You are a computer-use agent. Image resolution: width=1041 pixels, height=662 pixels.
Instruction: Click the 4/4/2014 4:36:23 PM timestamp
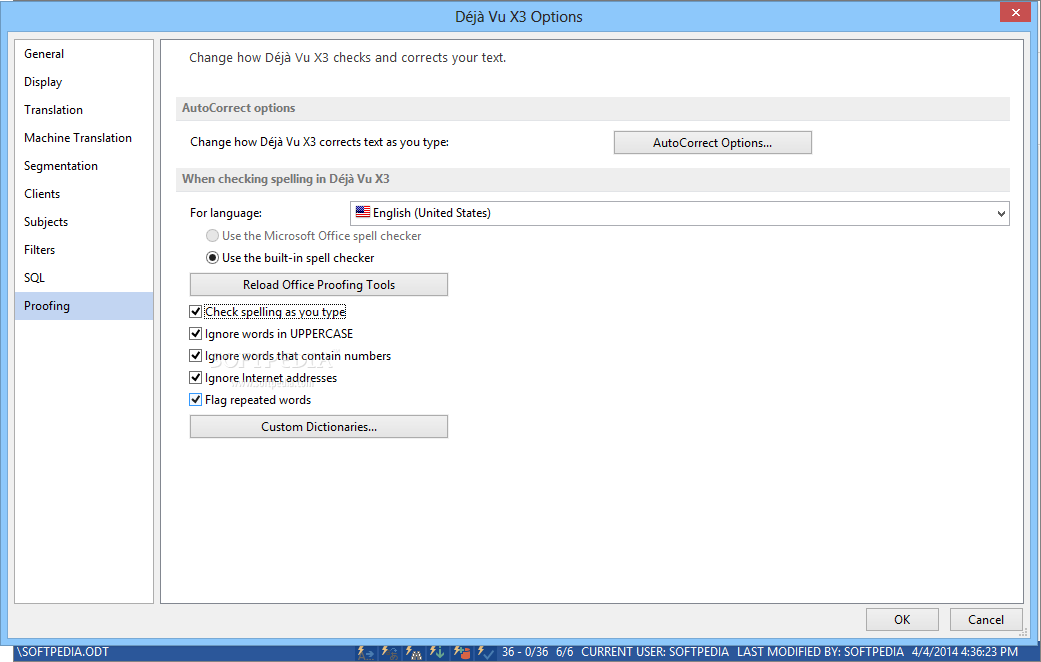(x=965, y=652)
